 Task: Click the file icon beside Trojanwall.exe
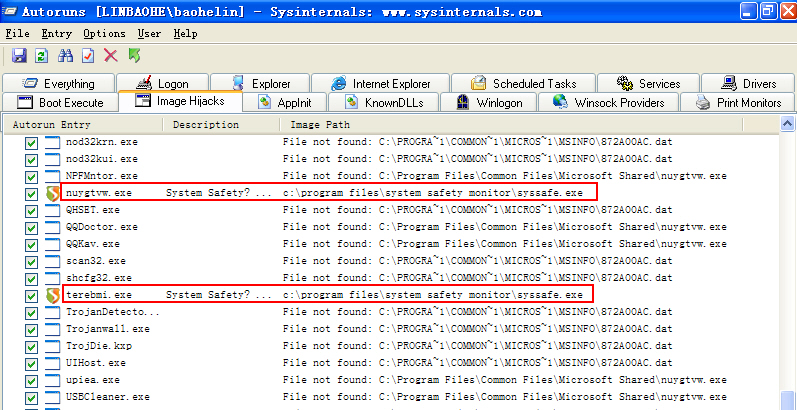click(x=52, y=329)
